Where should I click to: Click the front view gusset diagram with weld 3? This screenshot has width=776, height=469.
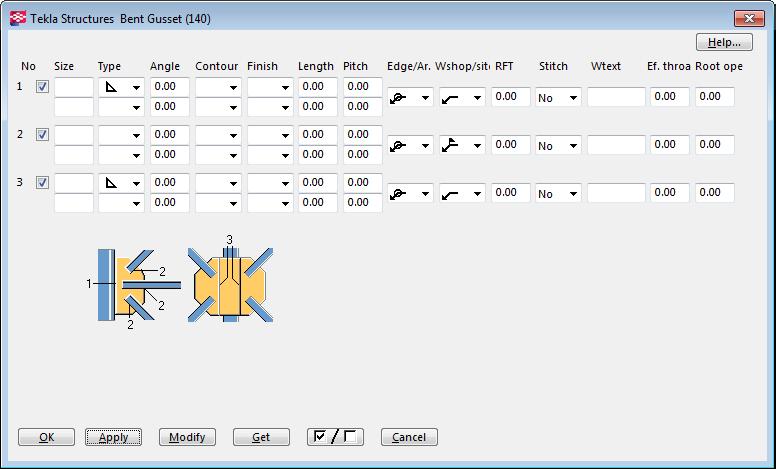click(231, 279)
